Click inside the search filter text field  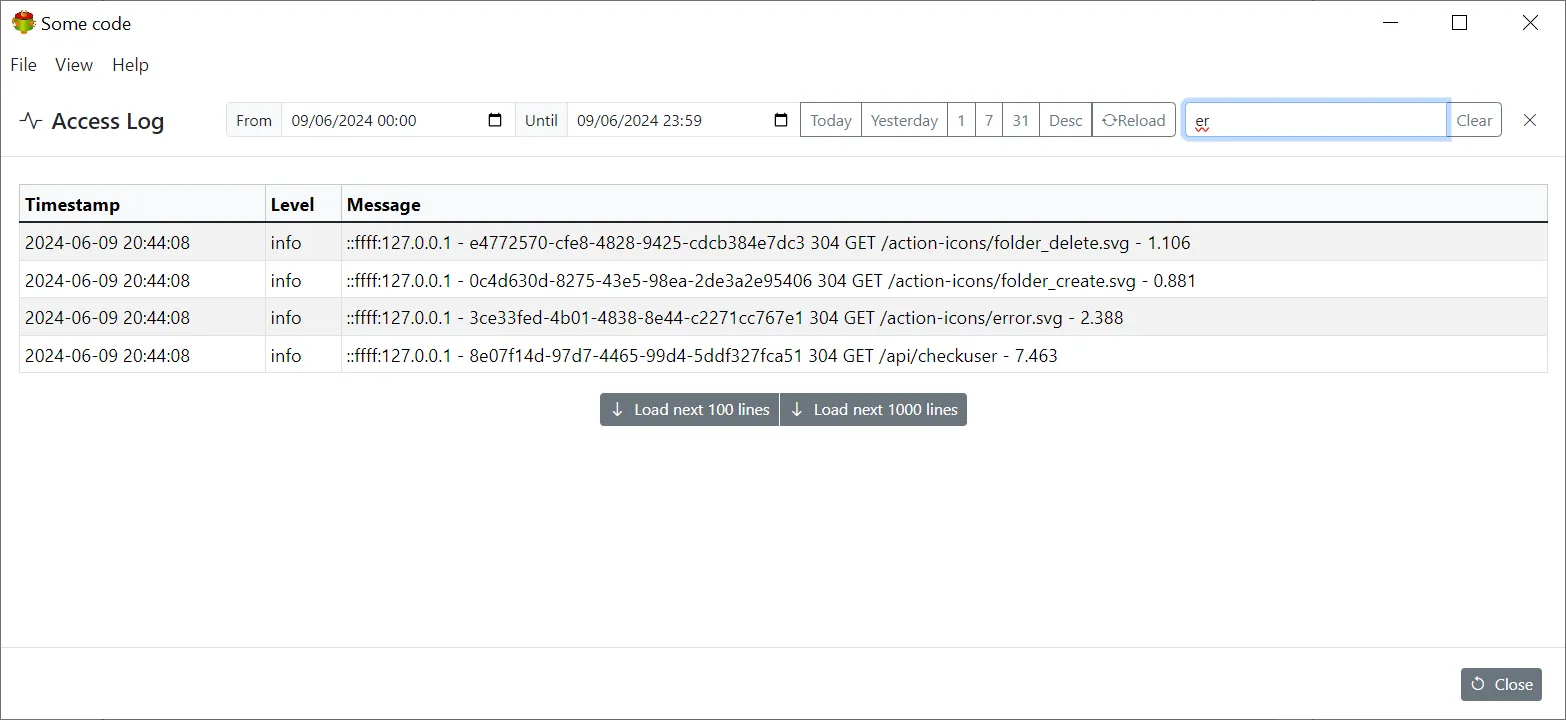coord(1310,120)
